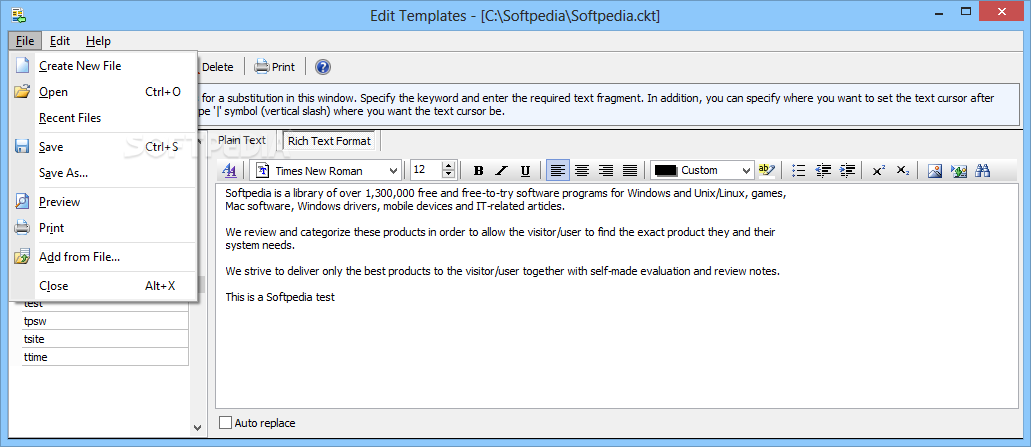Viewport: 1031px width, 447px height.
Task: Apply superscript formatting
Action: click(878, 171)
